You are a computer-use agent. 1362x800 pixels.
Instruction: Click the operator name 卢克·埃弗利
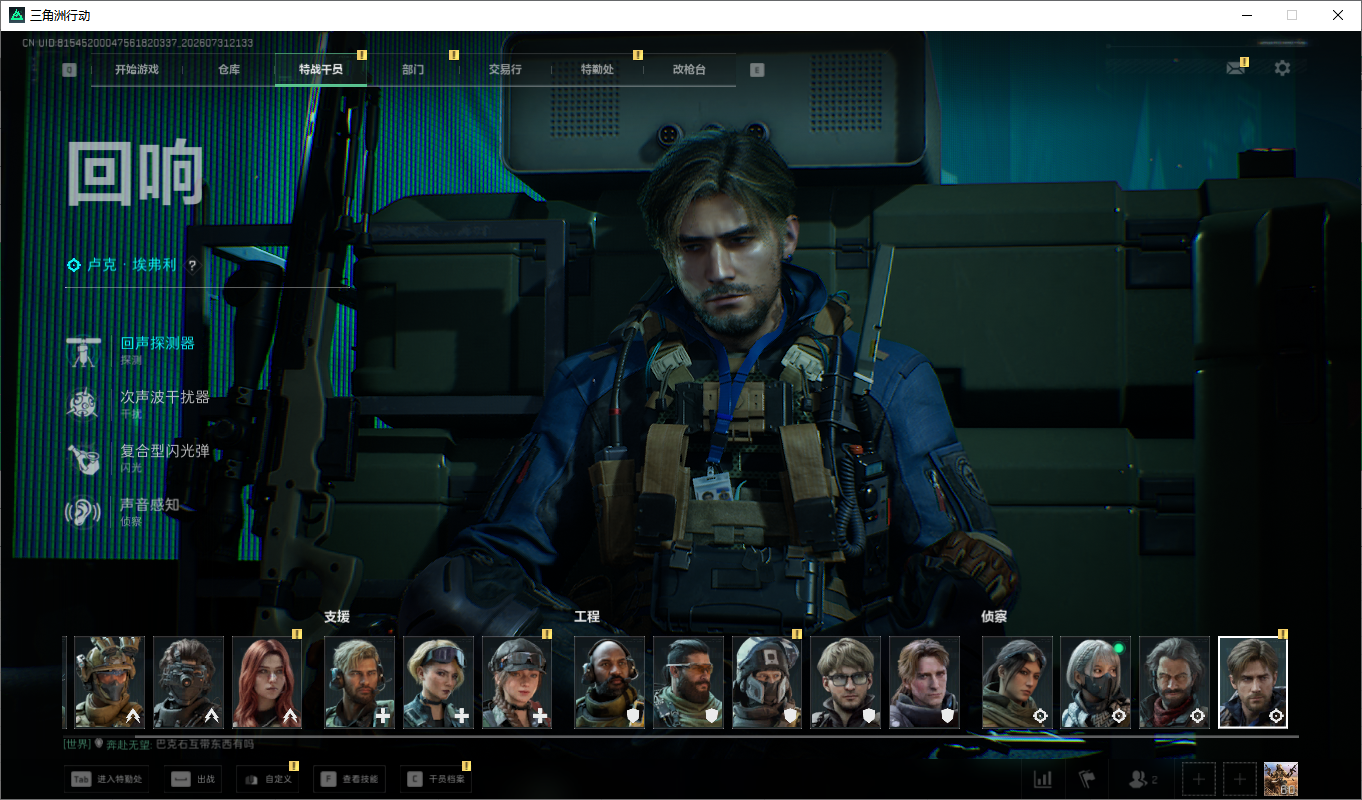click(131, 266)
